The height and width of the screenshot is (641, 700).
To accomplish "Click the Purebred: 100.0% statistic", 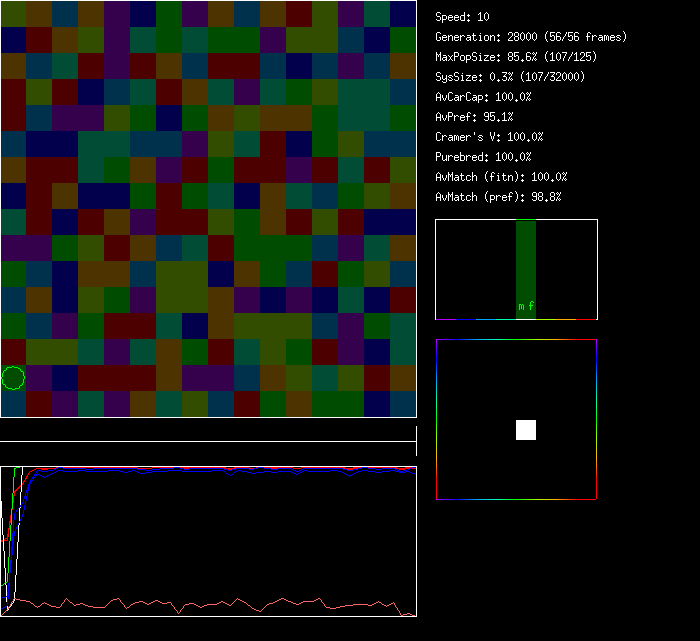I will coord(483,157).
